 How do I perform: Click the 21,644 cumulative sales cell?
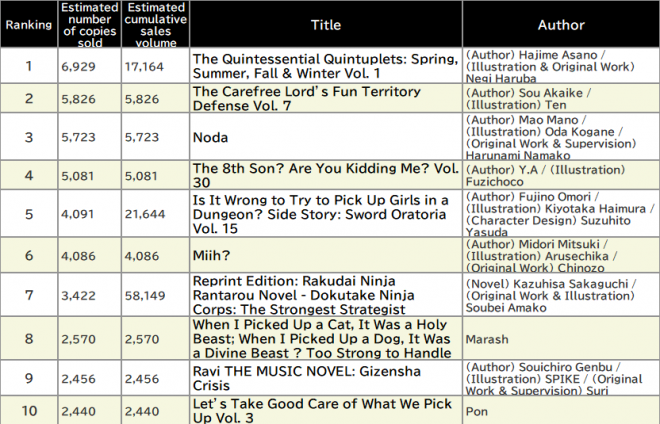155,214
